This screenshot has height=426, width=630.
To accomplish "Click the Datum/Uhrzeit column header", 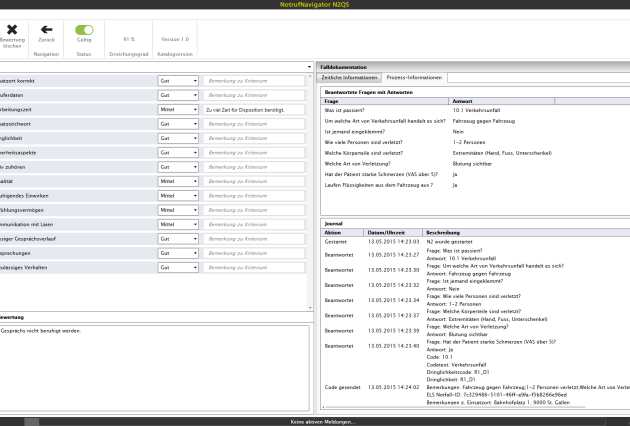I will tap(393, 233).
